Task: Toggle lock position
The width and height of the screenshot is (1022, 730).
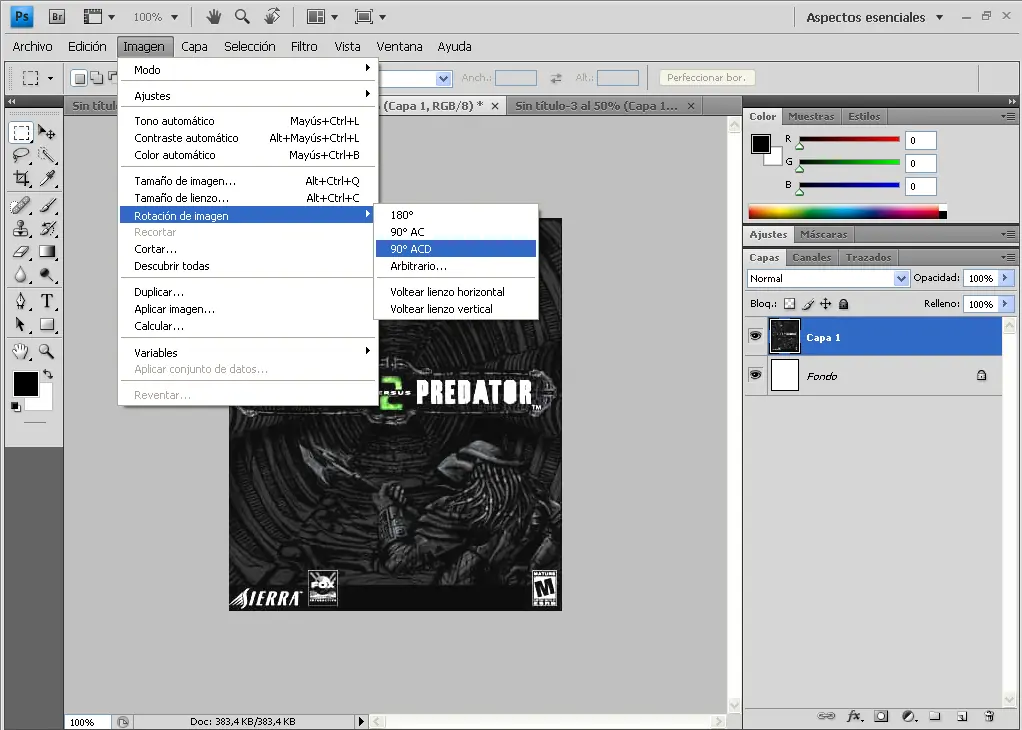Action: point(826,304)
